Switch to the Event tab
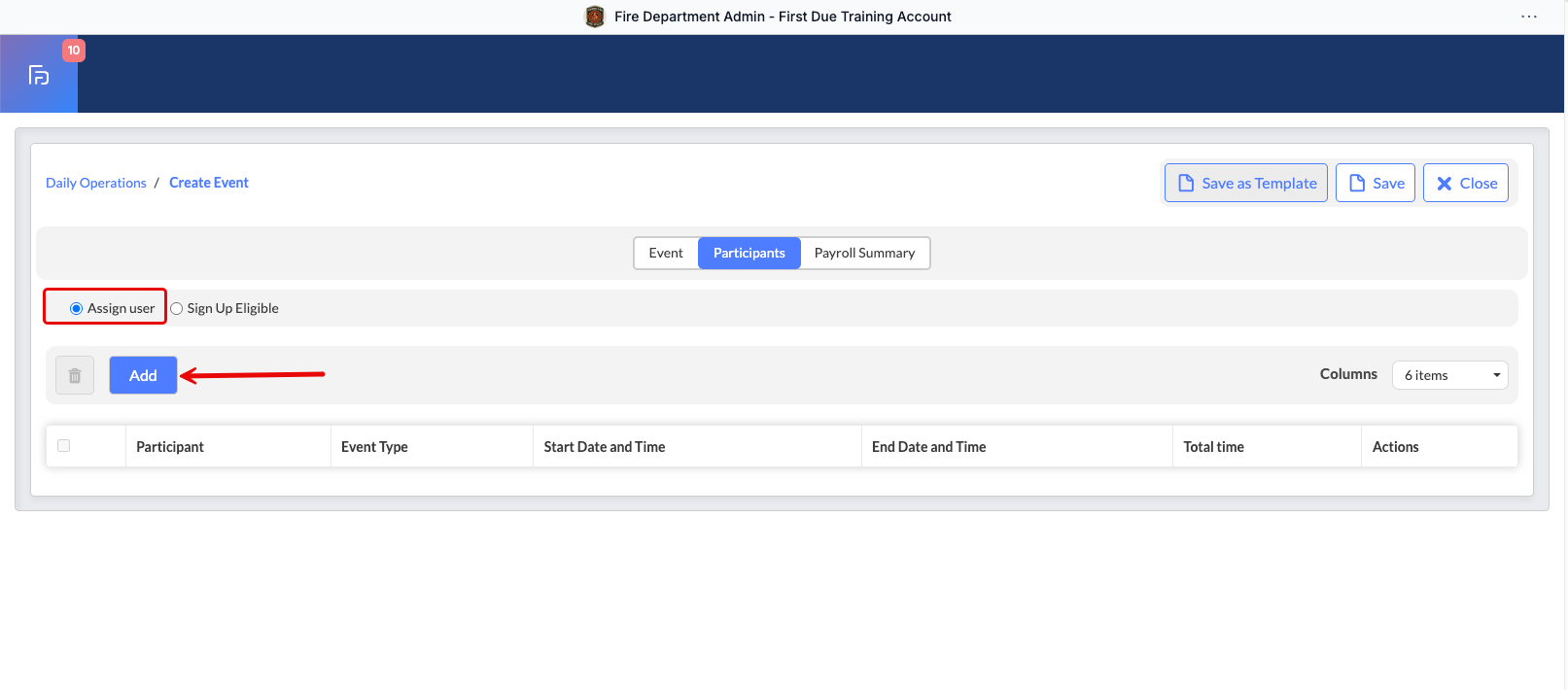 (x=666, y=253)
